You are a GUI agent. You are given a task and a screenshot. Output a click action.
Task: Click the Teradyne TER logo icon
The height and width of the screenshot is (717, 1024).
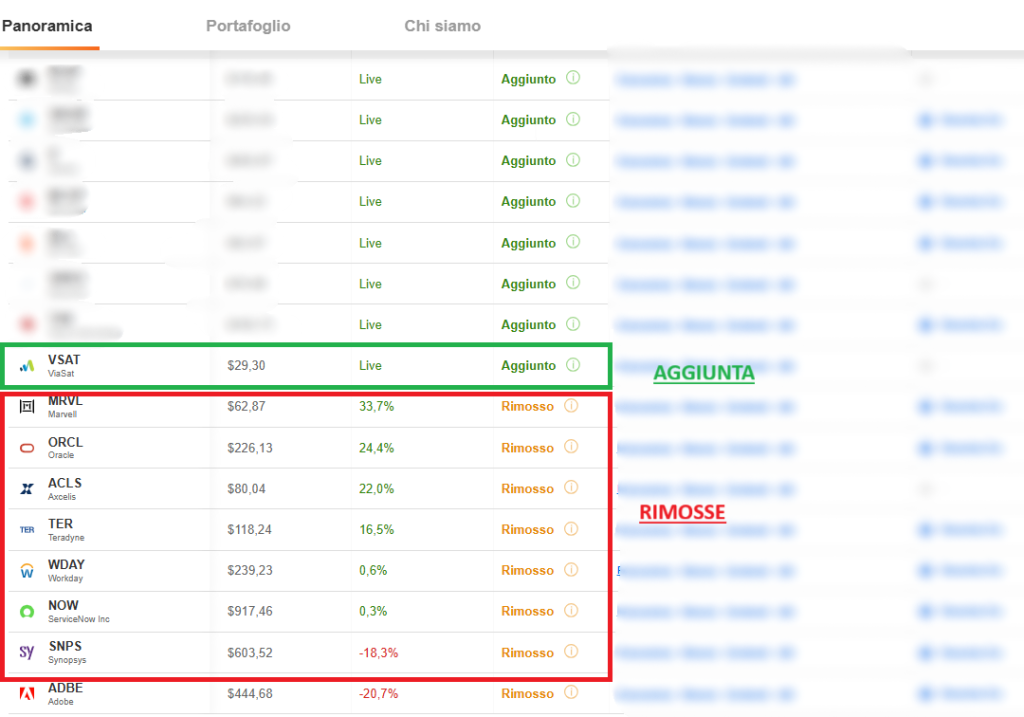(27, 530)
